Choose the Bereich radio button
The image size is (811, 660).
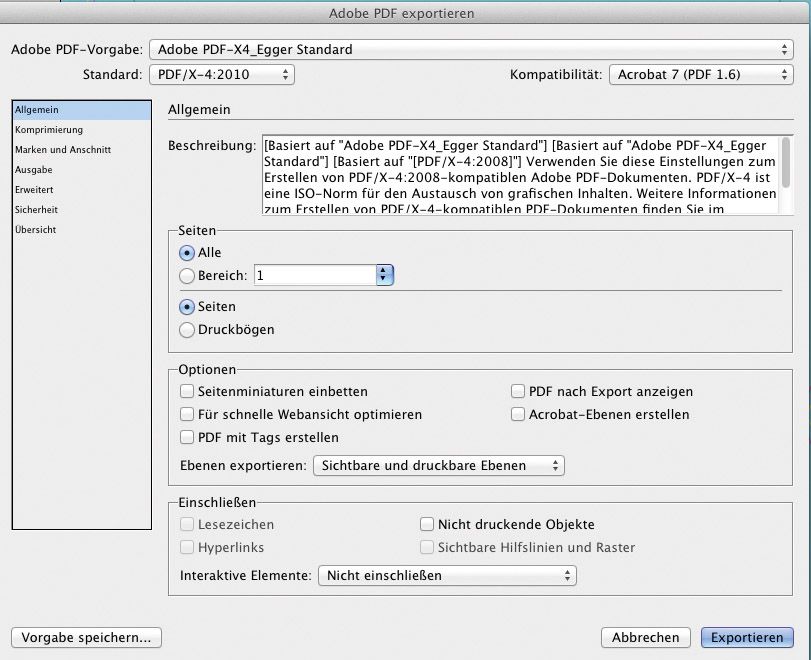point(187,276)
